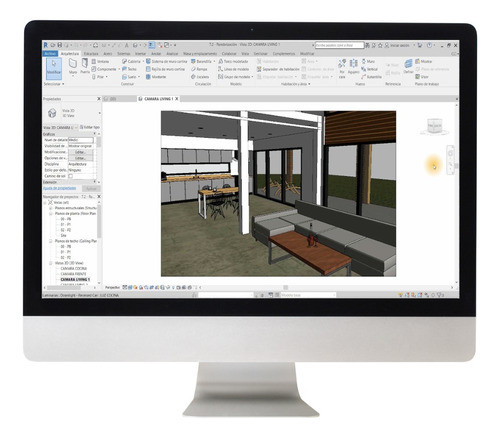Select the Agujero shaft tool
500x438 pixels.
[353, 67]
